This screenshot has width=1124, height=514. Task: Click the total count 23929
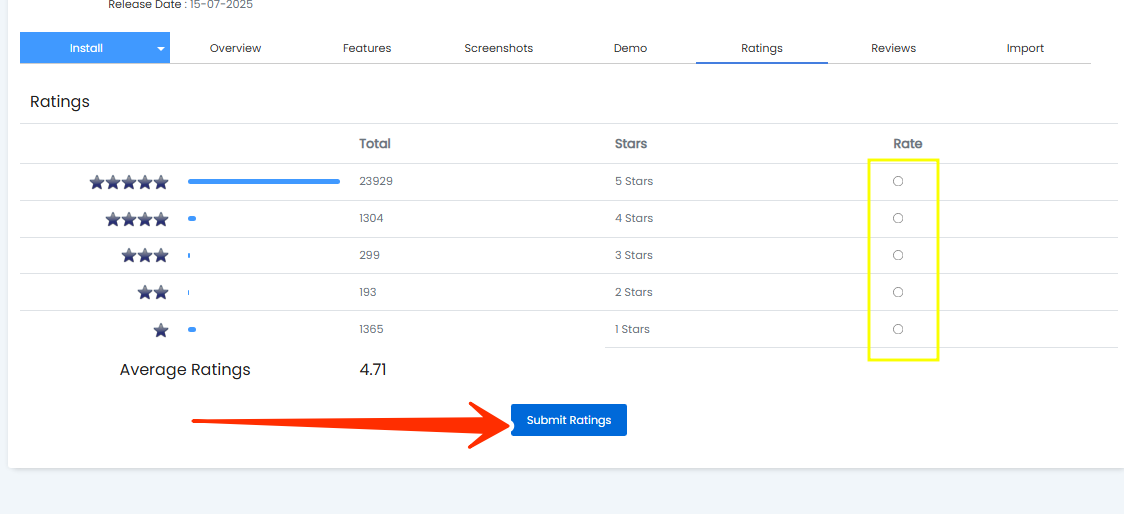tap(376, 181)
